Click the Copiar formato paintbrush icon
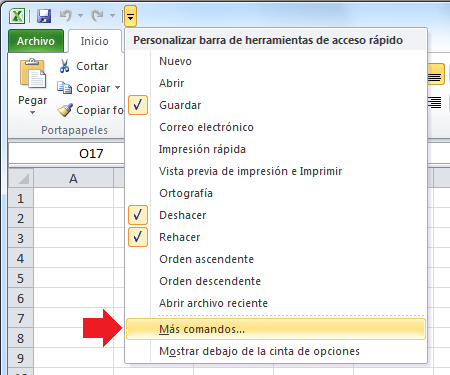Image resolution: width=450 pixels, height=375 pixels. 65,110
